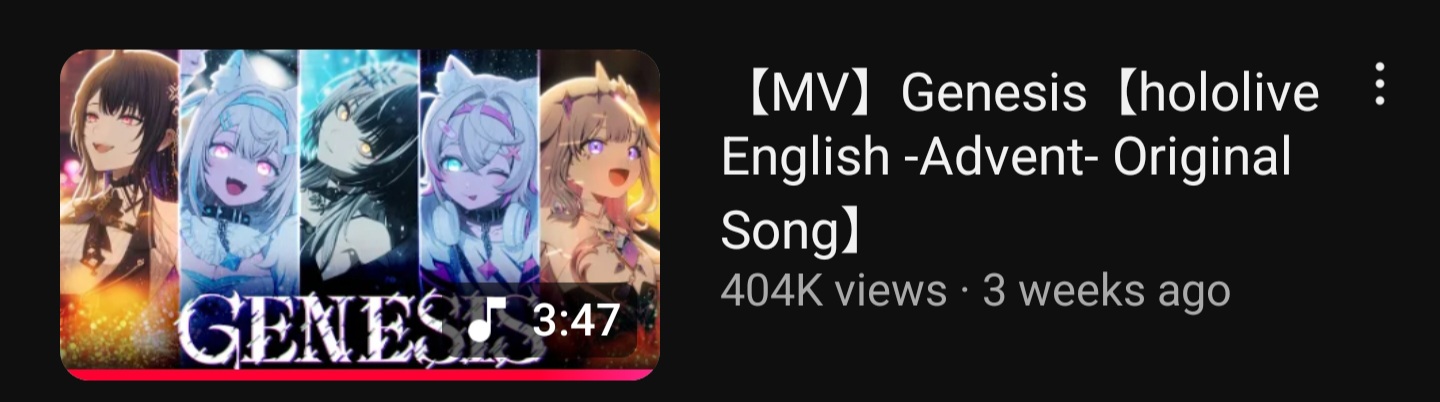
Task: Click the 3 weeks ago timestamp
Action: (1106, 291)
